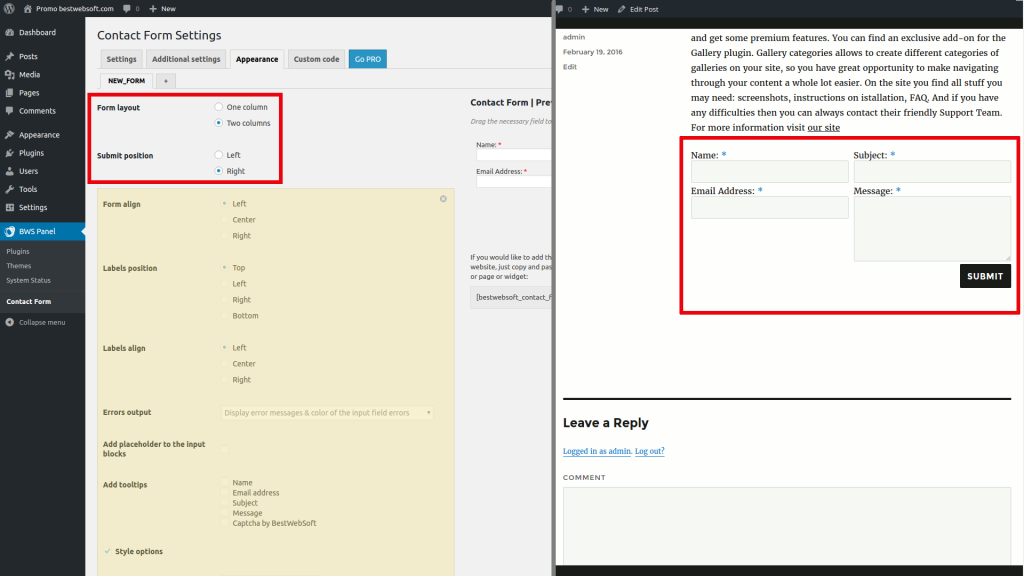Open the Errors output dropdown
Screen dimensions: 1024x576
[x=327, y=412]
